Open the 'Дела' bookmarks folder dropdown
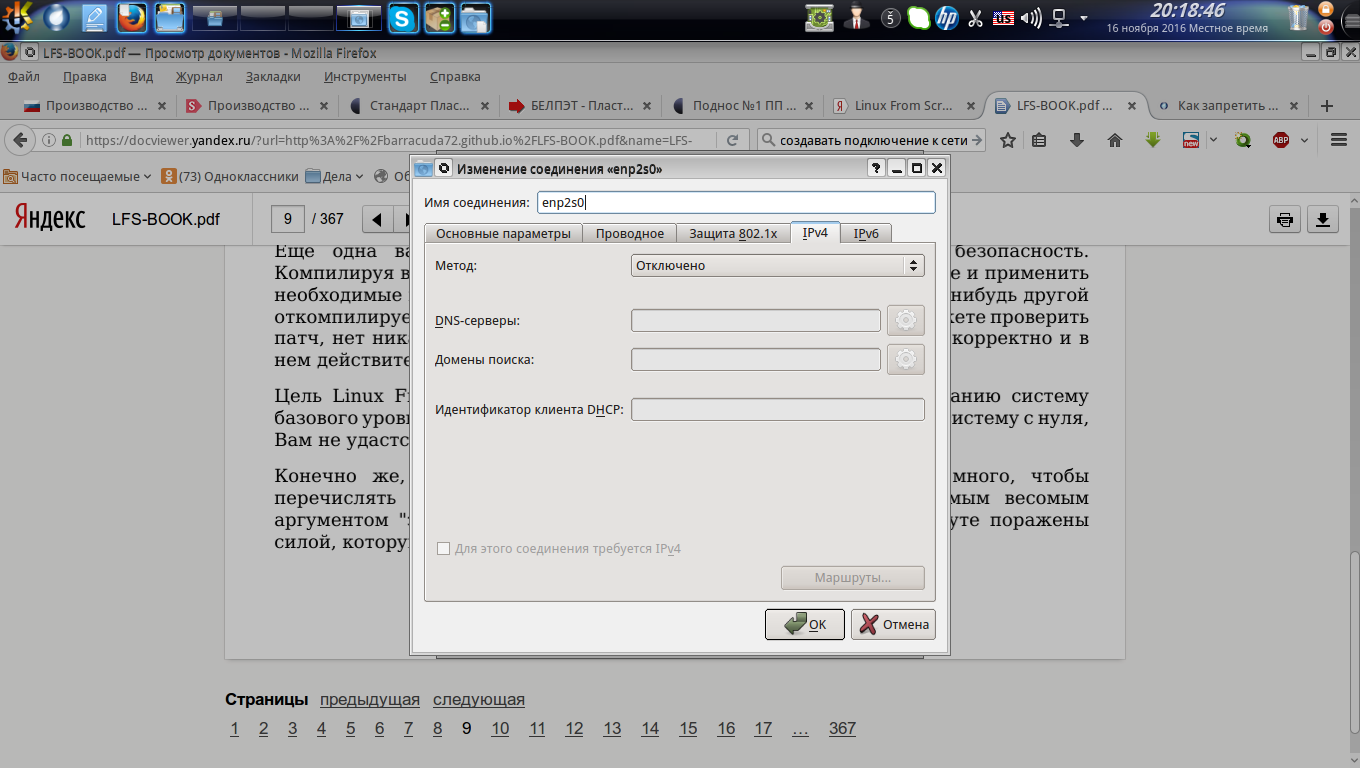 click(335, 177)
